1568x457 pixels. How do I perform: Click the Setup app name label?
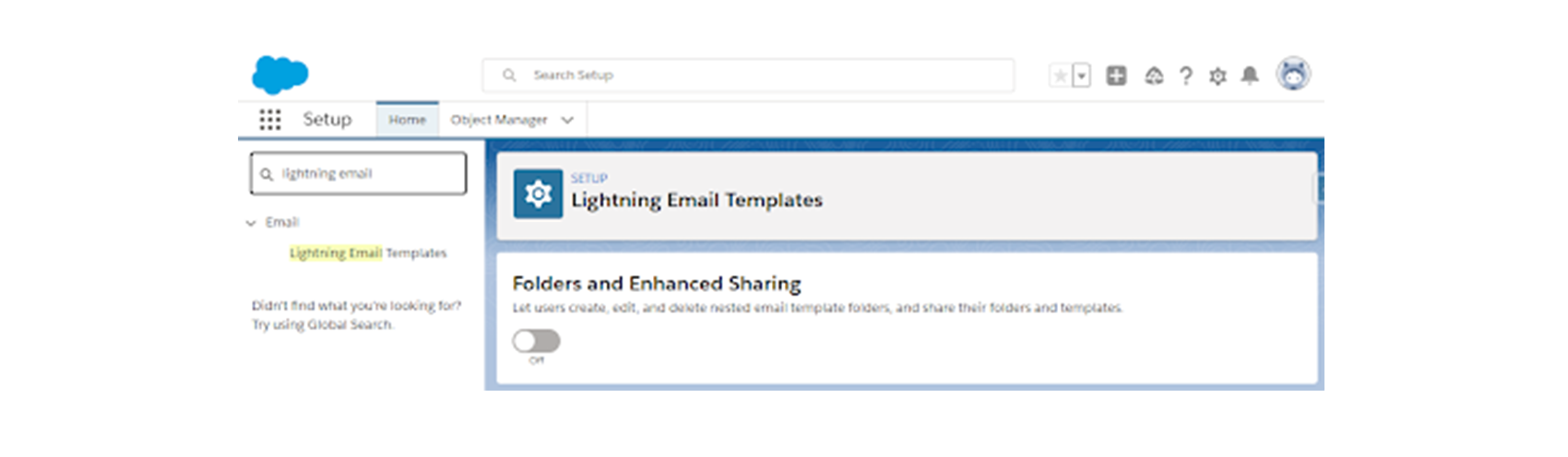point(327,119)
